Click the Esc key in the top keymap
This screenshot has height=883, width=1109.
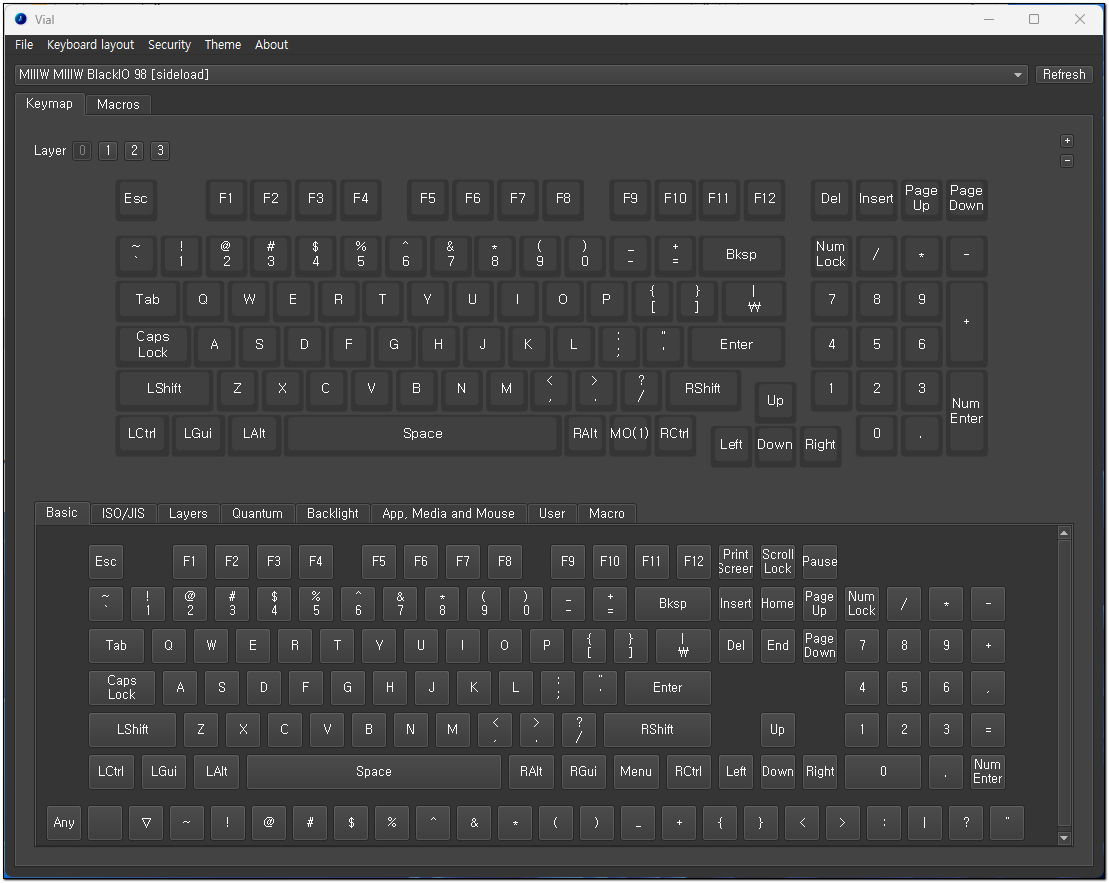point(135,199)
